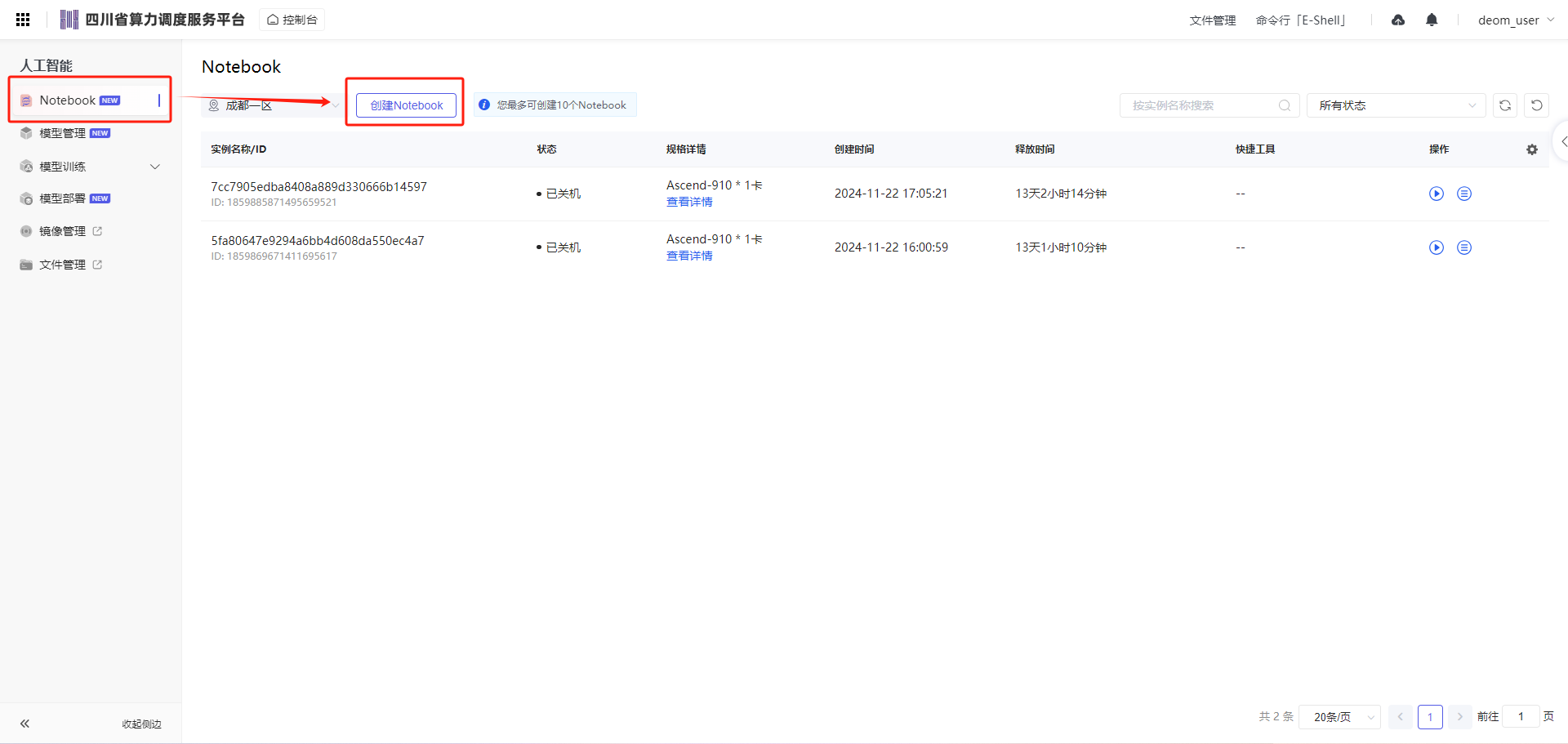Click the 收起侧边 label
This screenshot has width=1568, height=744.
tap(142, 724)
